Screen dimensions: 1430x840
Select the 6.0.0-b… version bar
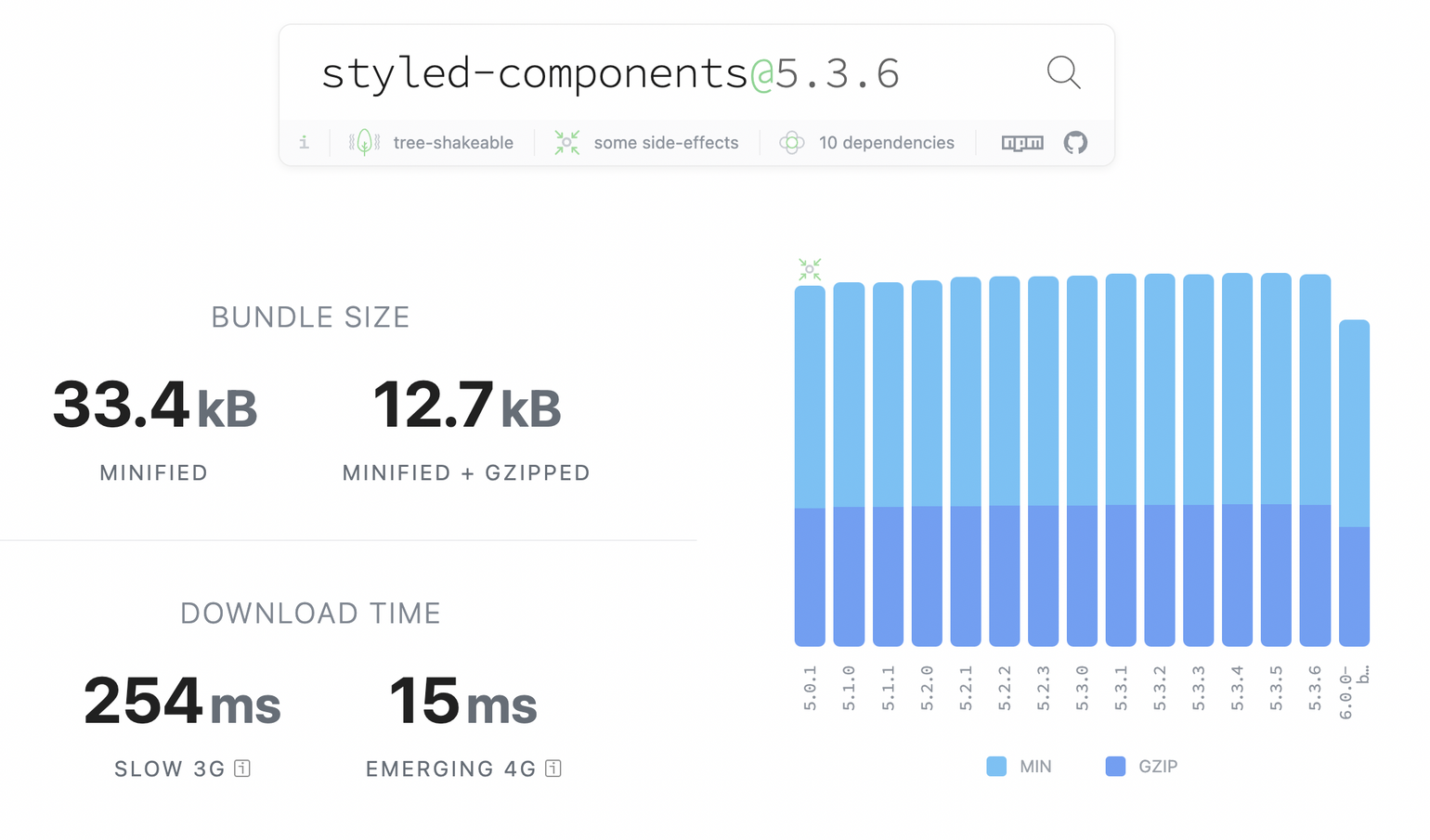1355,483
